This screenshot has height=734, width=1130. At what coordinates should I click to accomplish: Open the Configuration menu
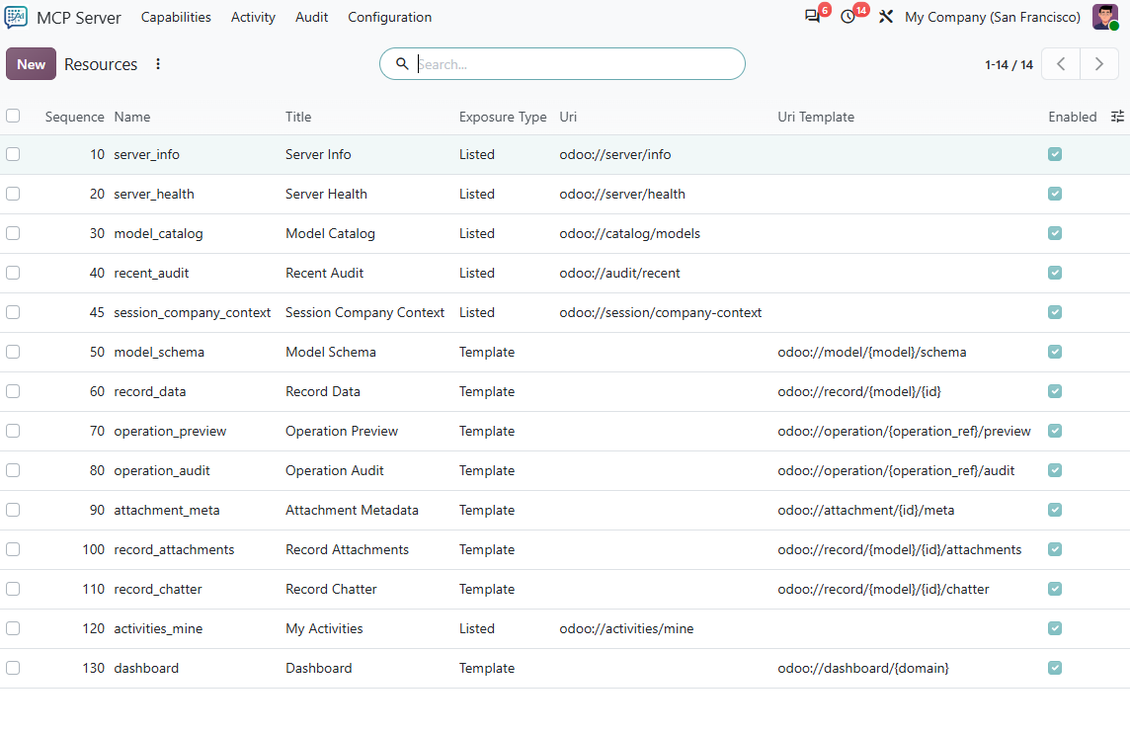[390, 17]
